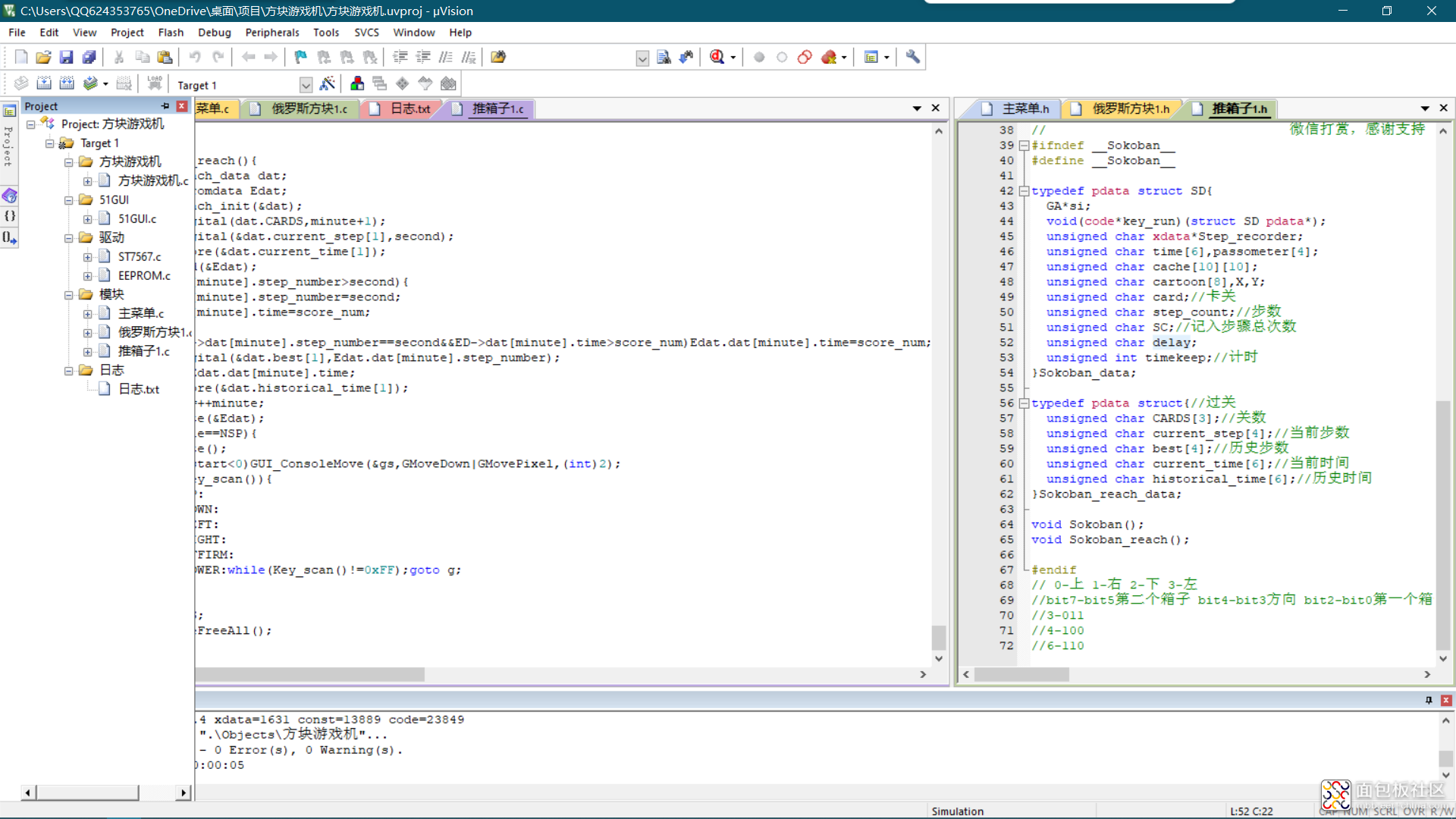Translate the current file with the Translate icon
The image size is (1456, 819).
click(x=21, y=83)
